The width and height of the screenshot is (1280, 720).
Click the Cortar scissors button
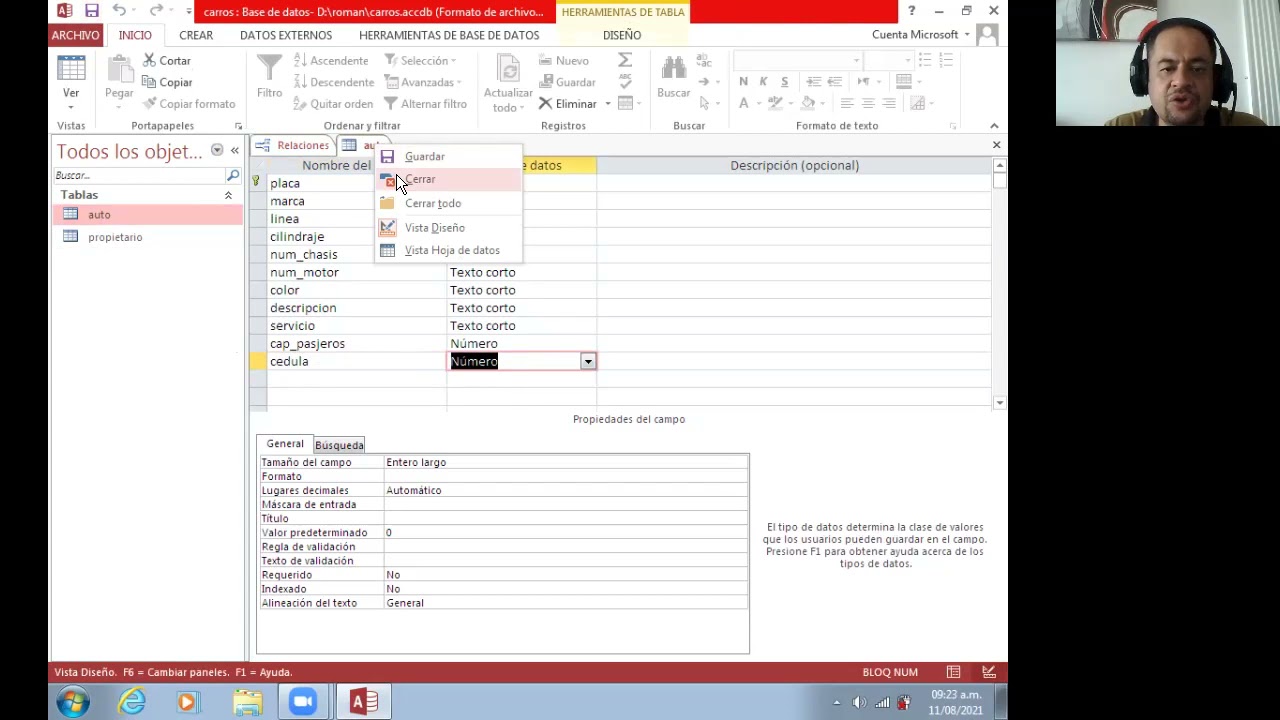click(x=166, y=61)
